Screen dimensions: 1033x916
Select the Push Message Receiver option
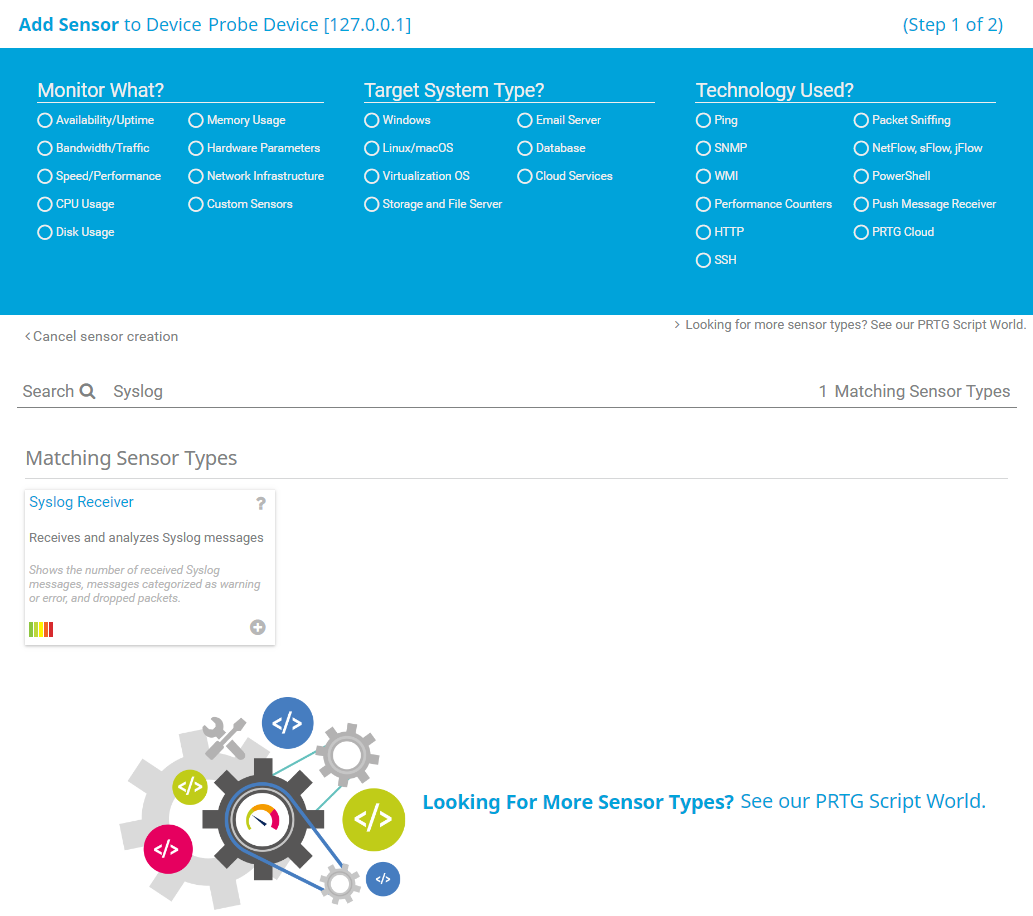tap(861, 204)
